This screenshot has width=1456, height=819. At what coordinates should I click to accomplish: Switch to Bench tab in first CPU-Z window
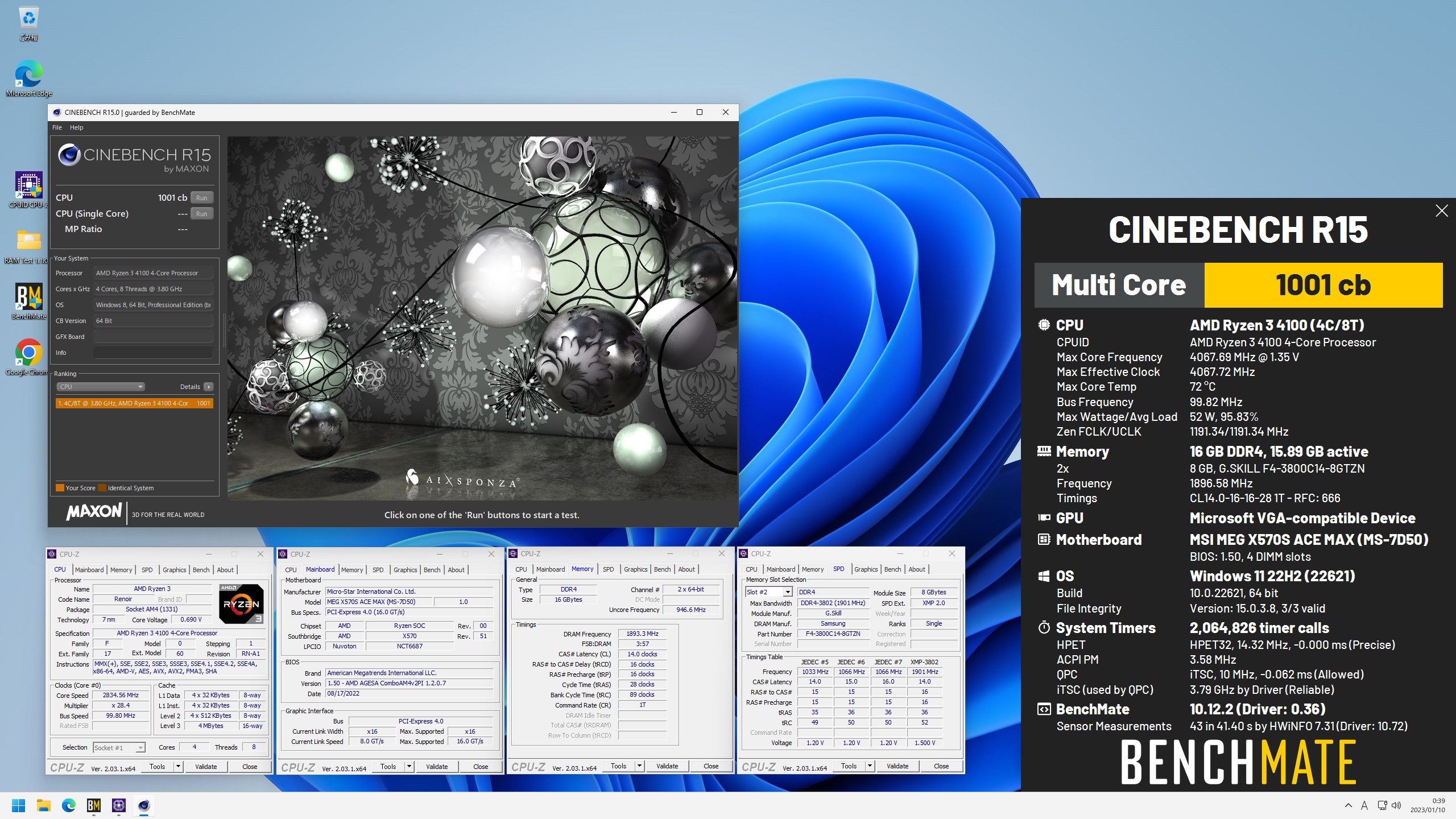click(201, 570)
